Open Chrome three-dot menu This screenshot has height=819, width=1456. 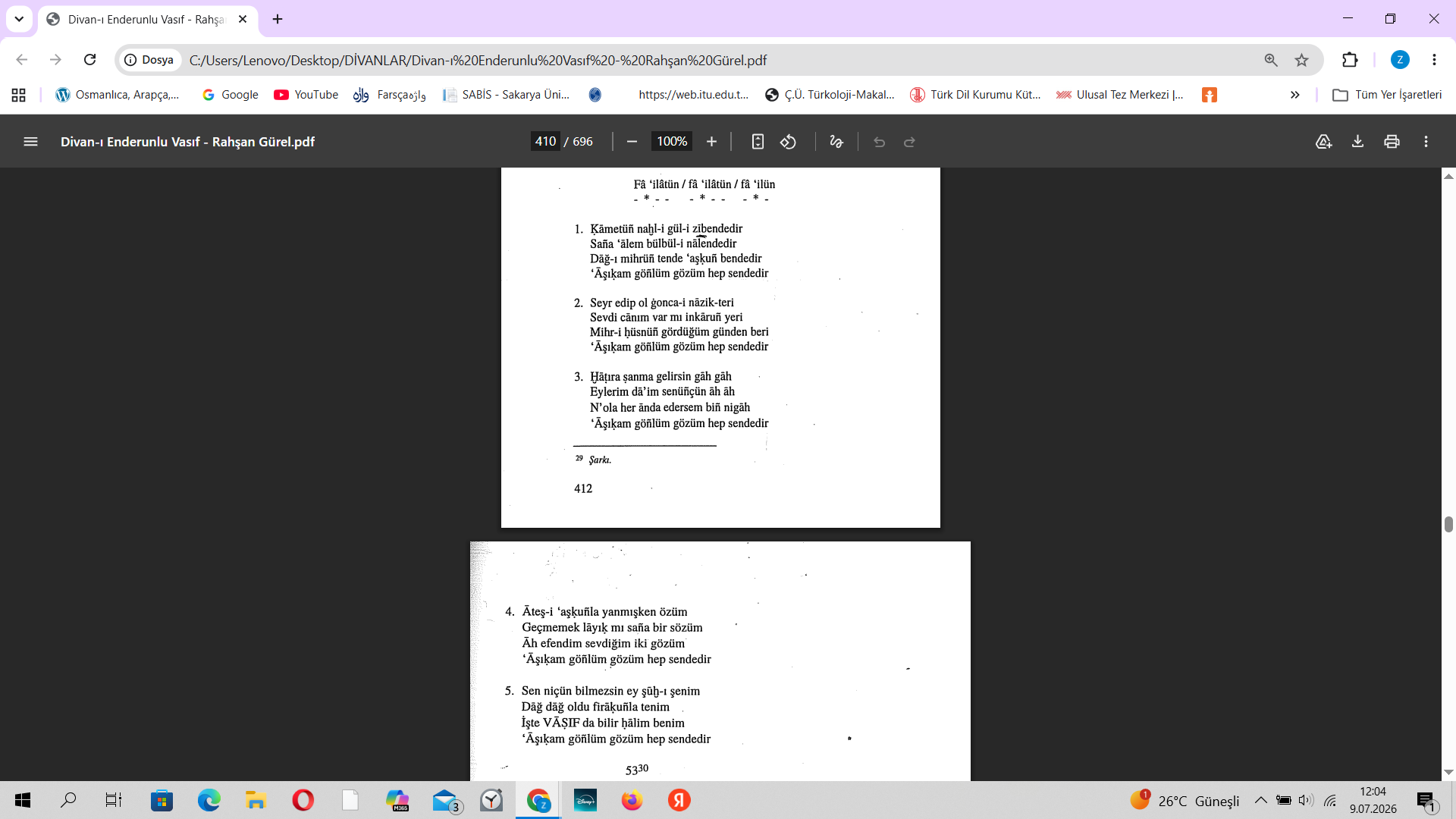[1434, 60]
